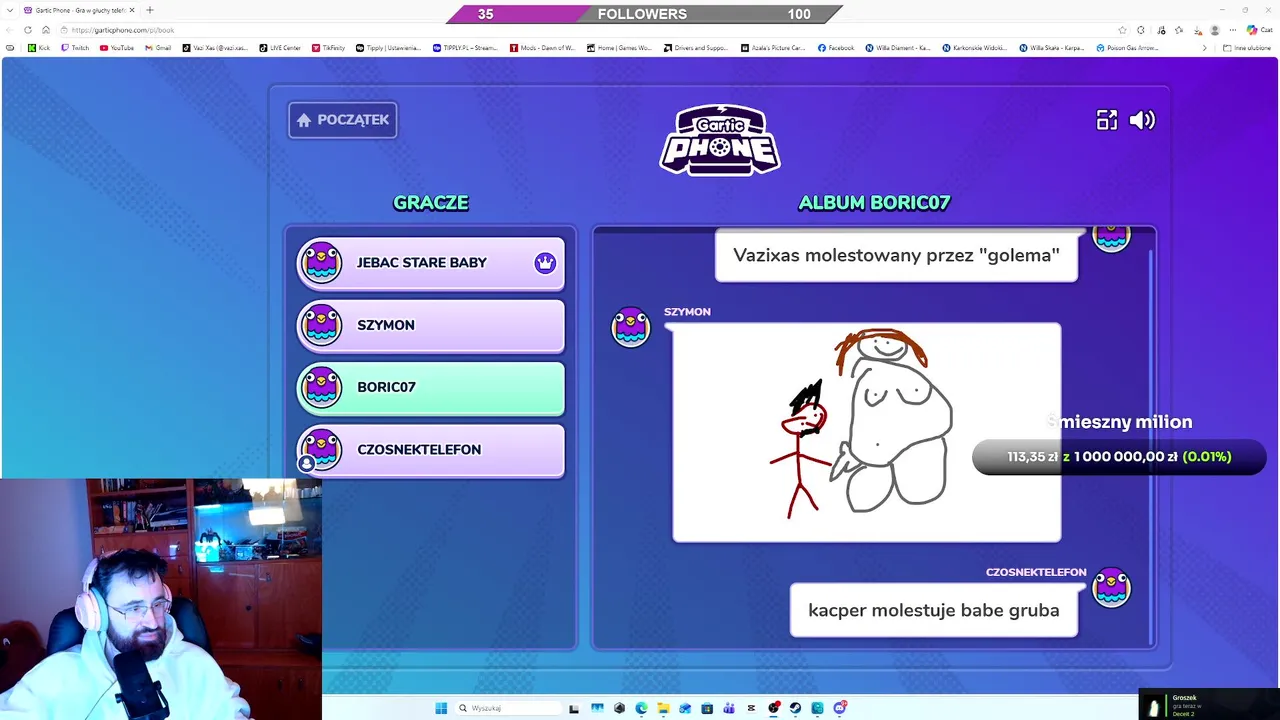Viewport: 1280px width, 720px height.
Task: Open Discord from taskbar
Action: click(x=839, y=708)
